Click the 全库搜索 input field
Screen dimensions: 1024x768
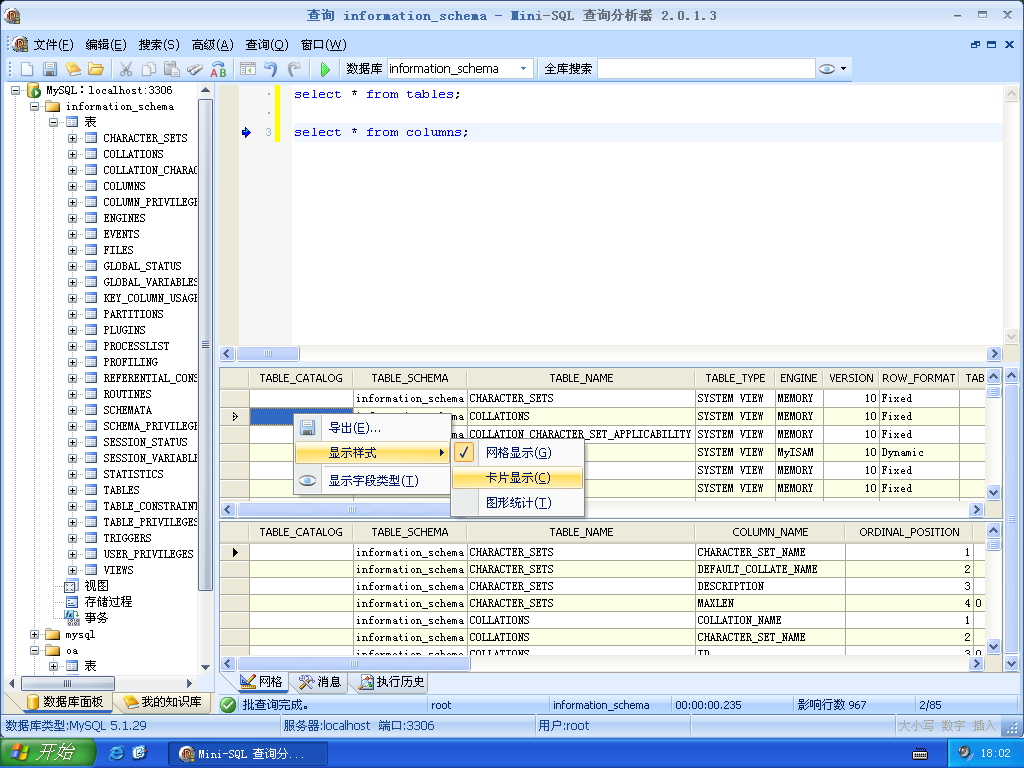(706, 69)
